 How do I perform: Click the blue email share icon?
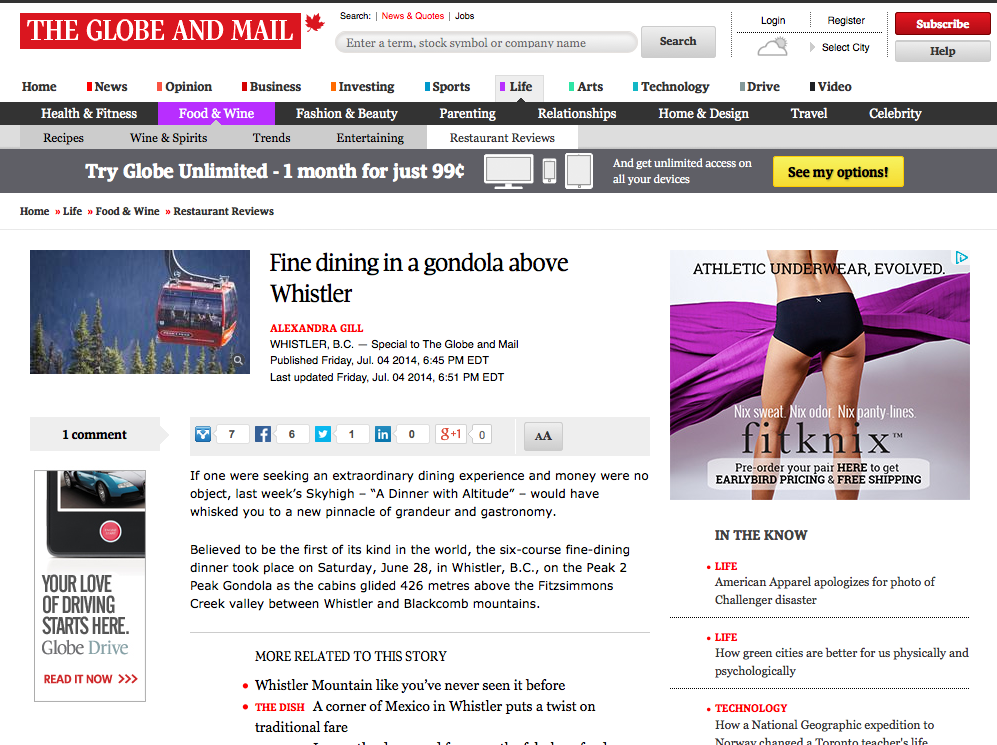tap(203, 434)
